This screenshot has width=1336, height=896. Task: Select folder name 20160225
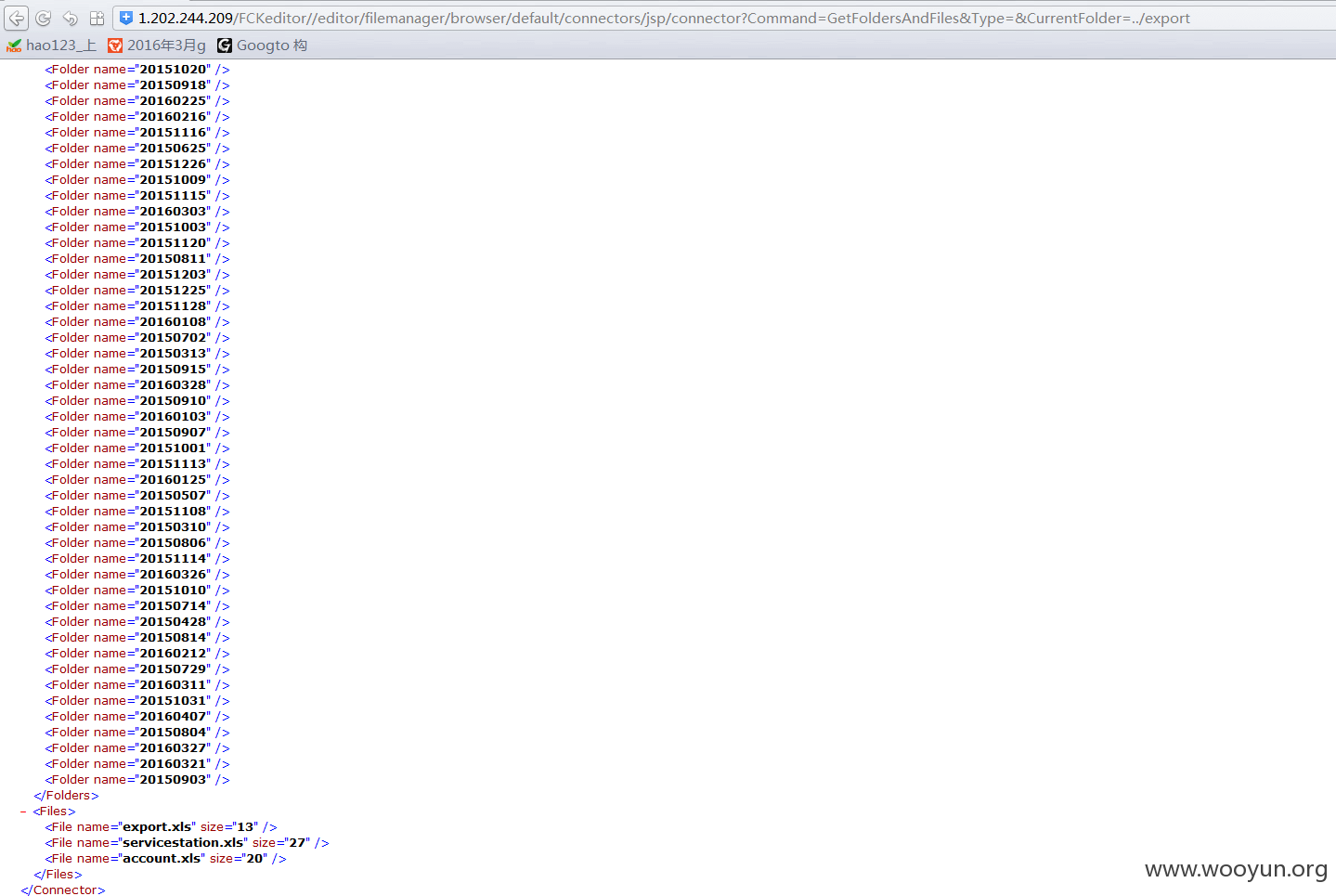173,101
